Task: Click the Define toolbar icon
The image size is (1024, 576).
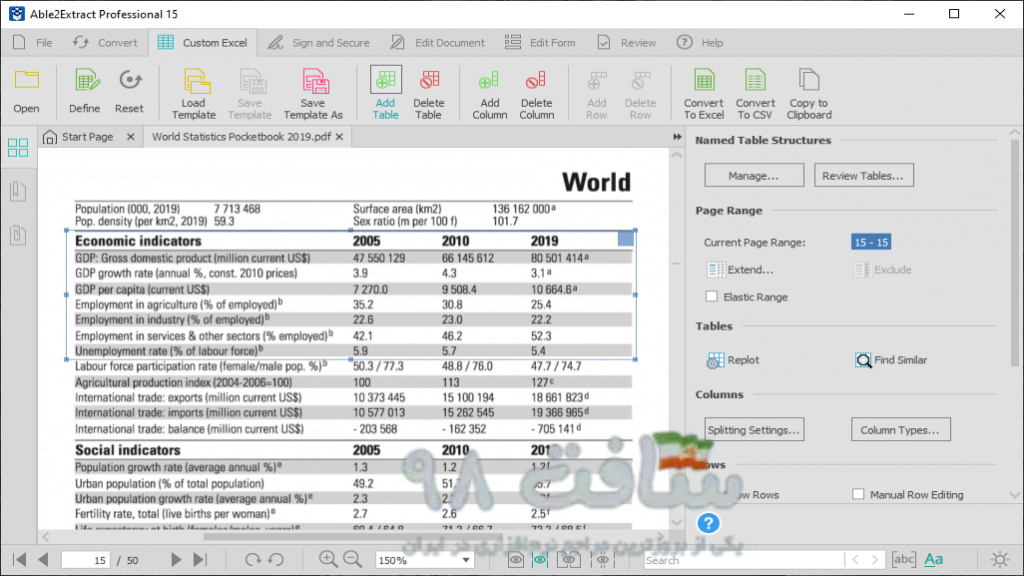Action: point(85,91)
